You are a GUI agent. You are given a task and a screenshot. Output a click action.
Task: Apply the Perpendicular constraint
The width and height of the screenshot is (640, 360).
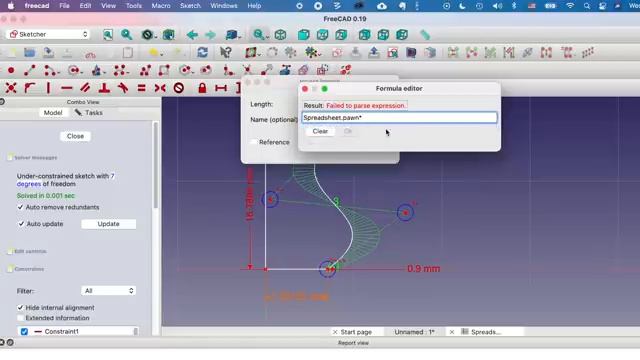(104, 88)
